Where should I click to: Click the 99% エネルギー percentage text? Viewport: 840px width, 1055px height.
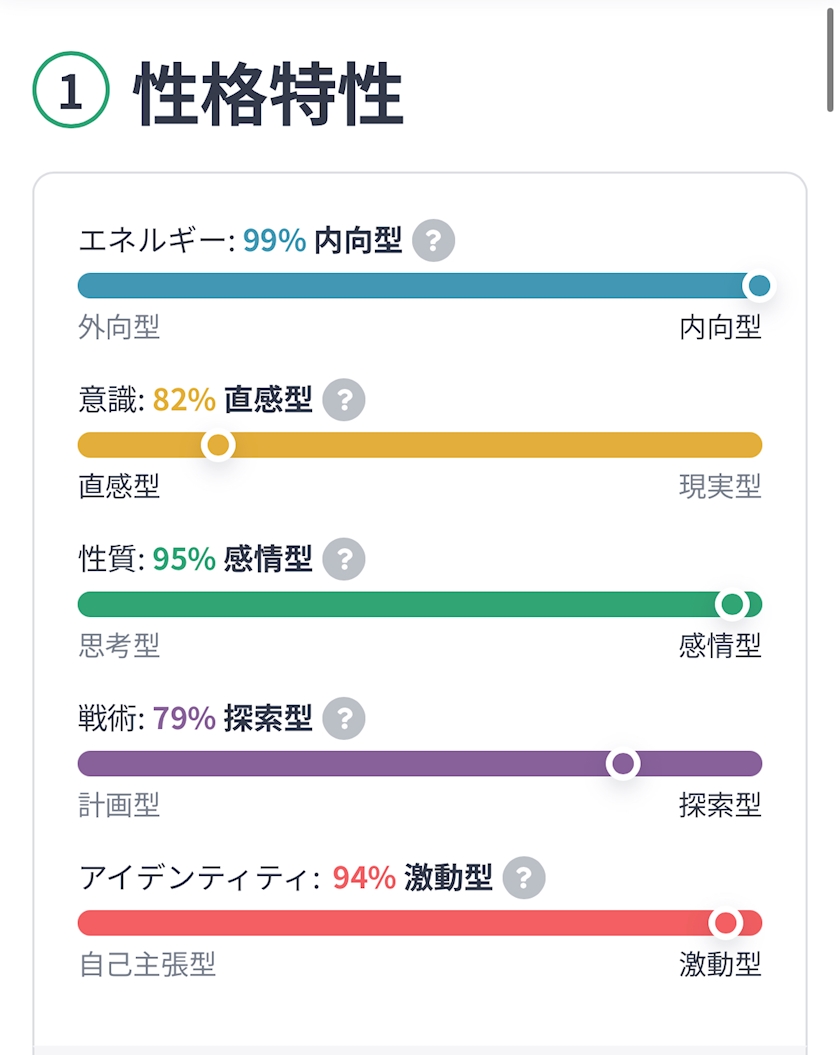click(x=274, y=241)
